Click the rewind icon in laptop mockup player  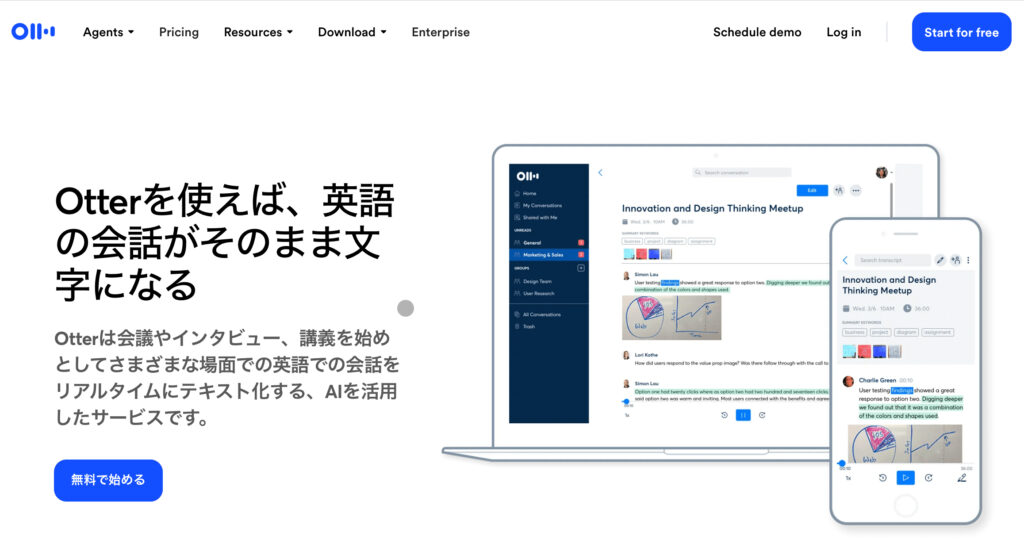tap(724, 415)
